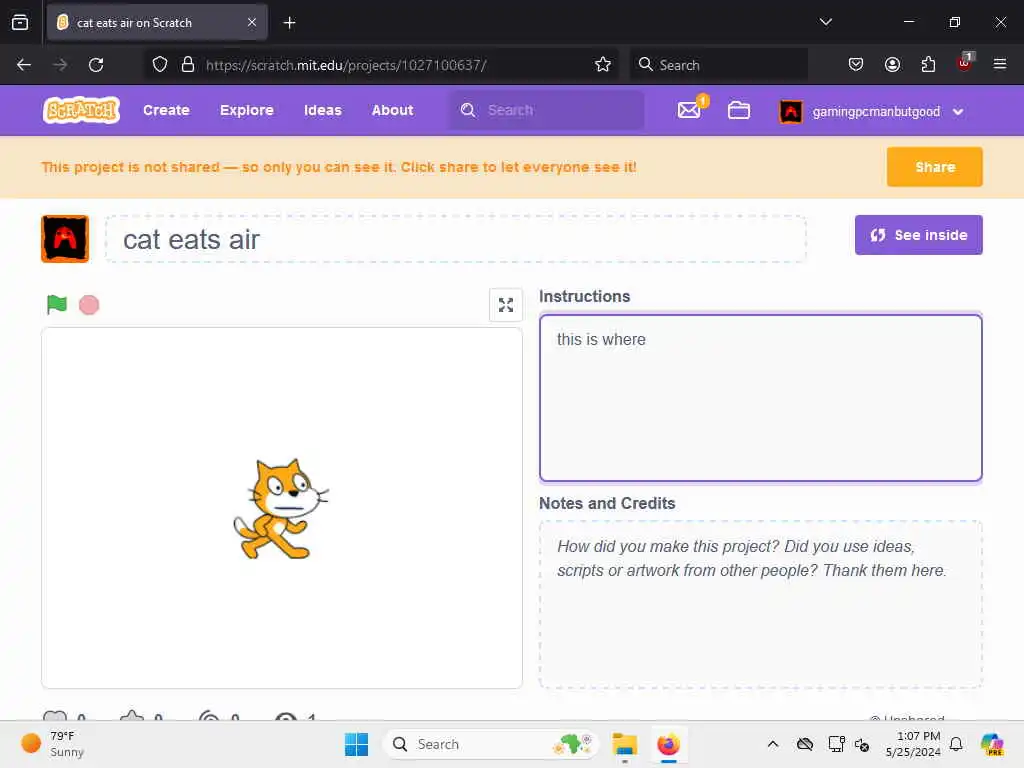Click the site padlock security icon
The height and width of the screenshot is (768, 1024).
pos(188,65)
